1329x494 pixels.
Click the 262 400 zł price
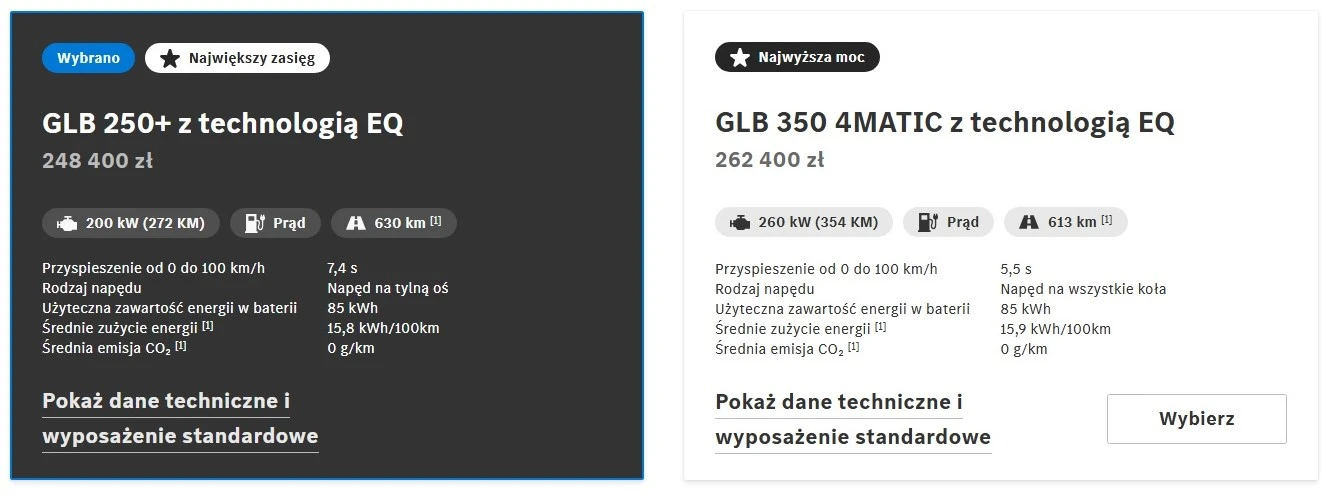pos(770,160)
